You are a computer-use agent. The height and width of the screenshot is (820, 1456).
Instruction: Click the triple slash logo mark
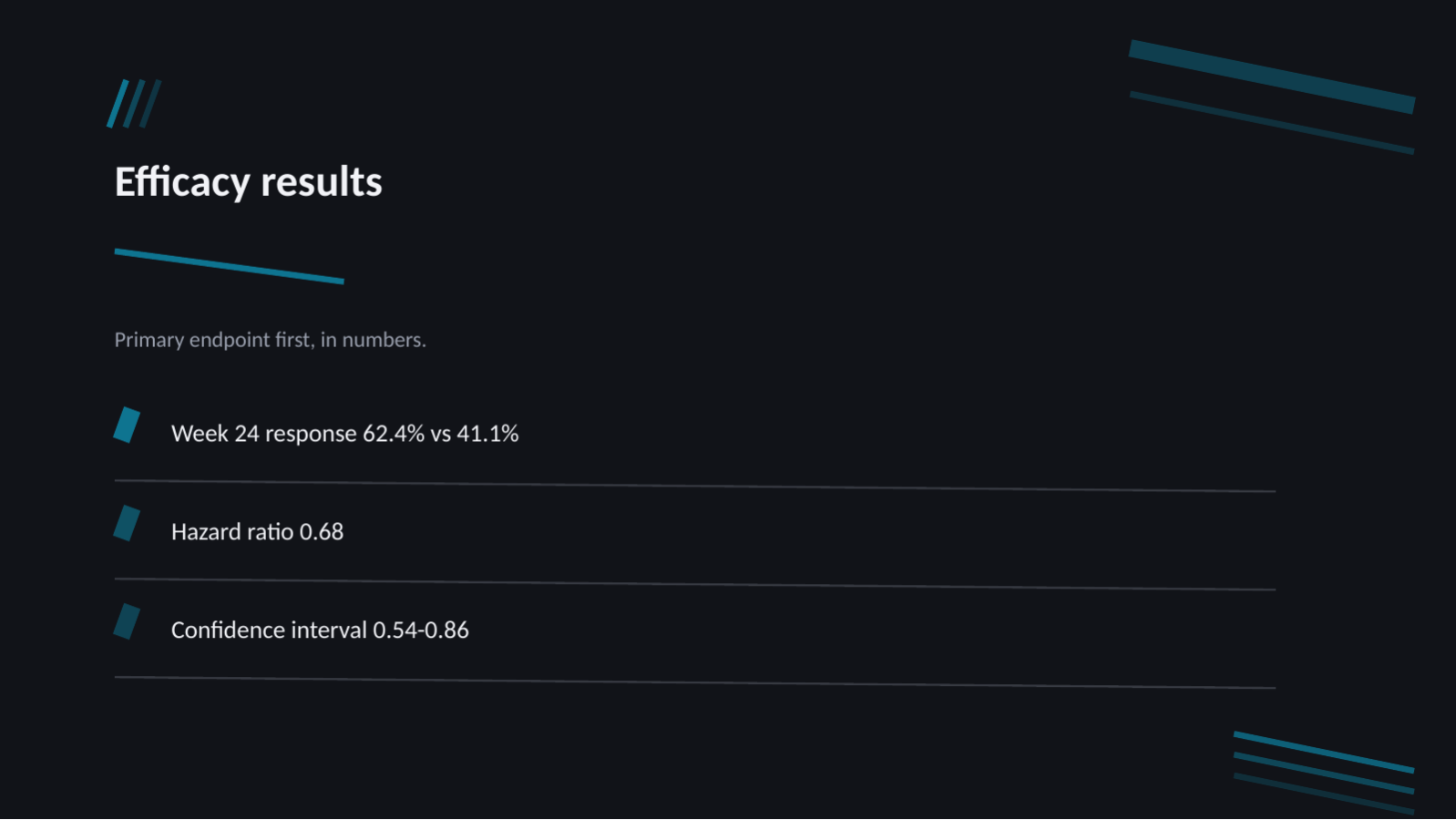pos(134,104)
